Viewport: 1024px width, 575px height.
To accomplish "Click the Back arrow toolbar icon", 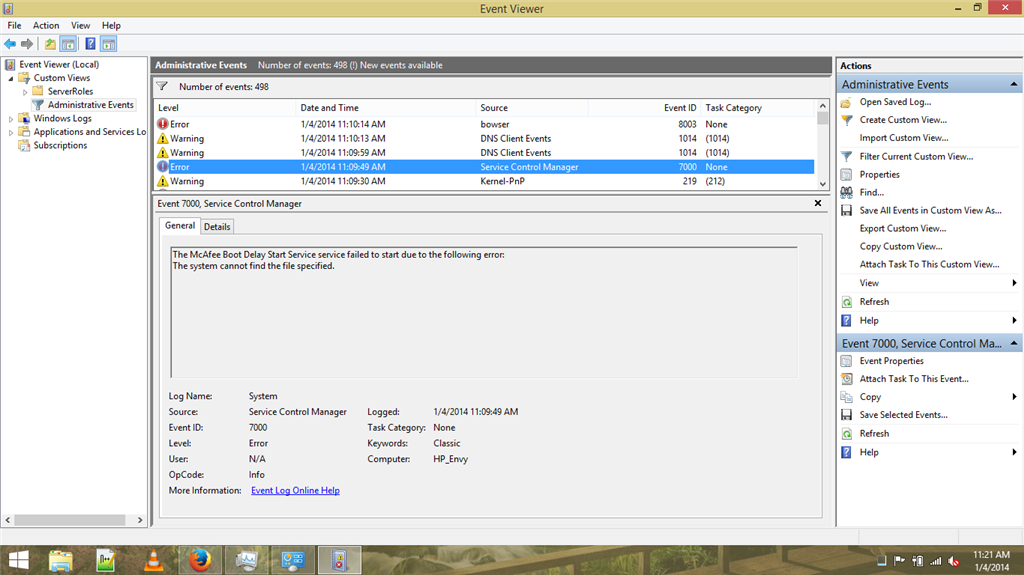I will (x=10, y=44).
